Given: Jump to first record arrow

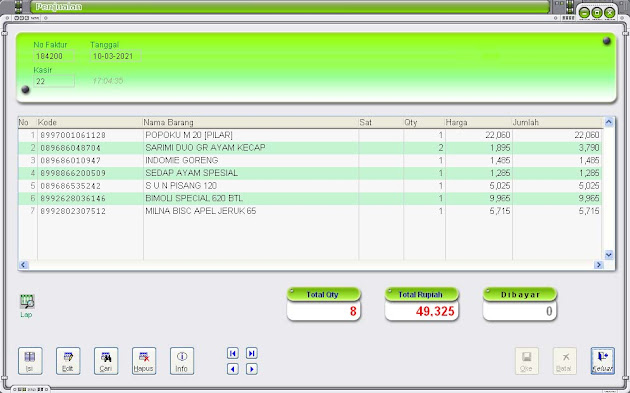Looking at the screenshot, I should (233, 353).
